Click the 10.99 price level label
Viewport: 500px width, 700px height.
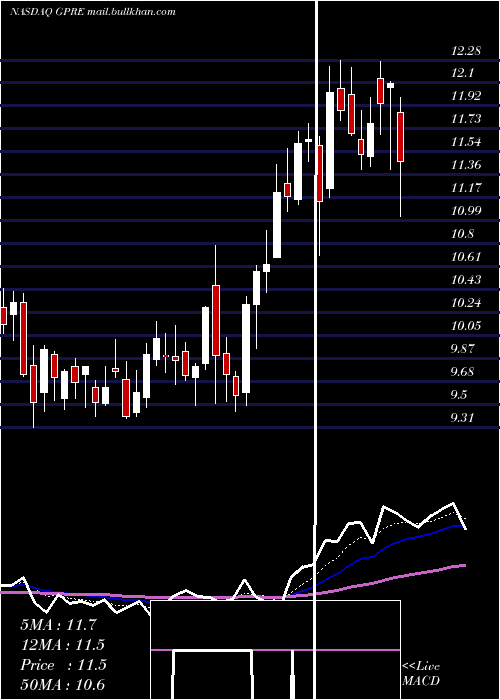pyautogui.click(x=466, y=211)
